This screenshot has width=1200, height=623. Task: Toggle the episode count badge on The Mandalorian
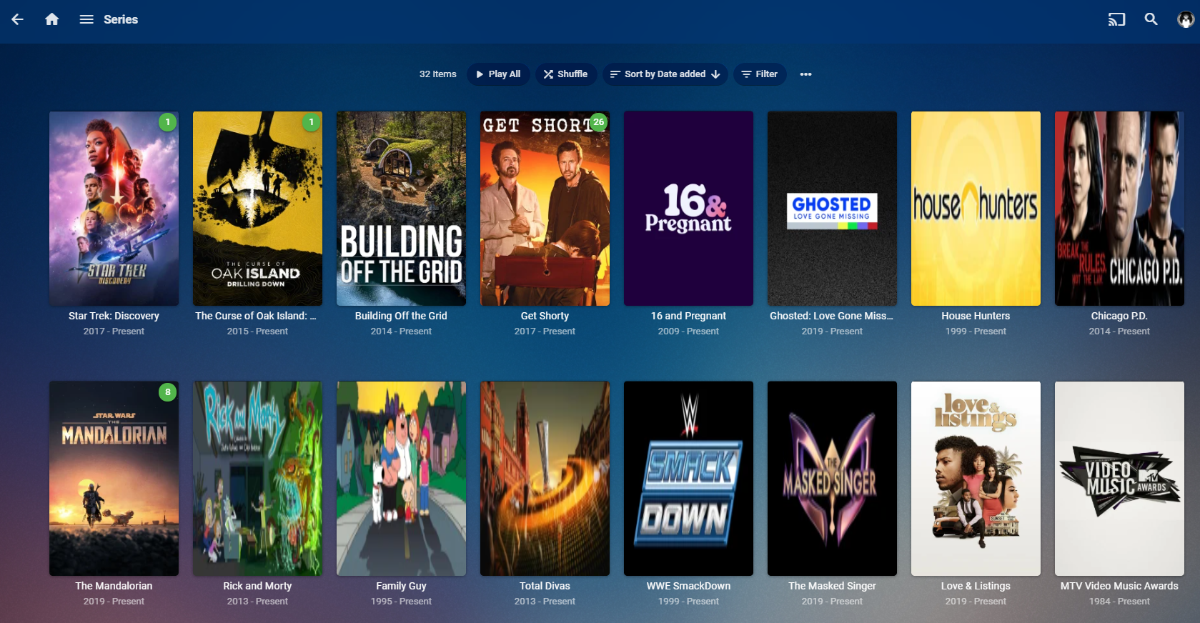[x=169, y=391]
